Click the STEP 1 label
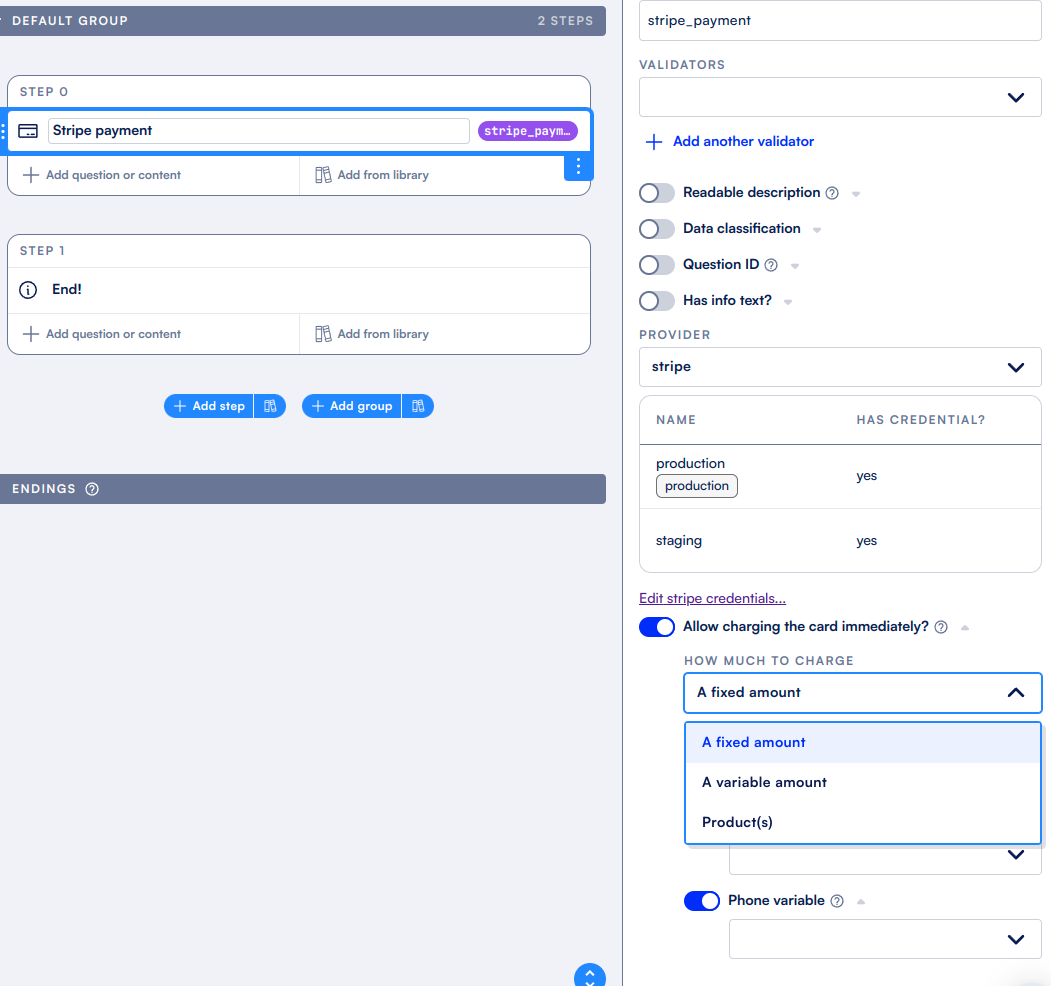 click(42, 251)
